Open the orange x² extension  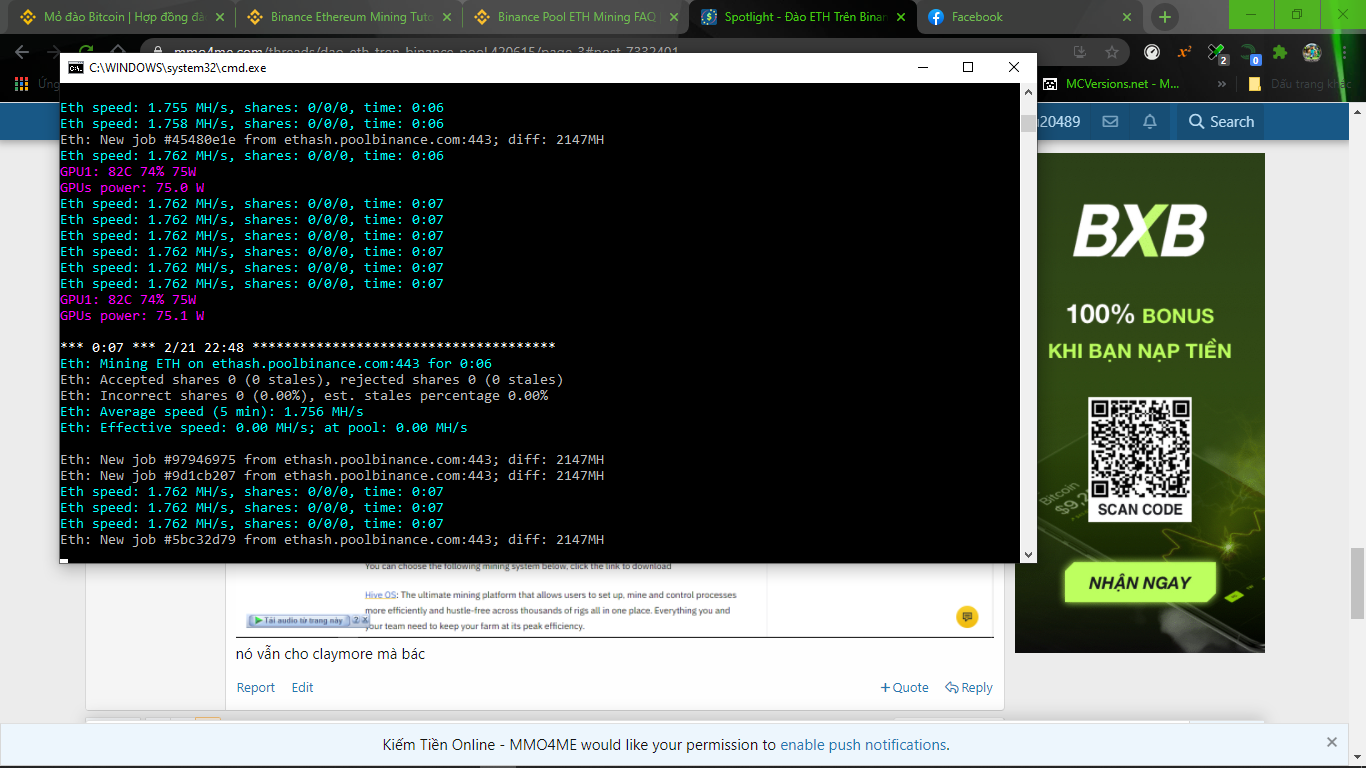(1184, 52)
